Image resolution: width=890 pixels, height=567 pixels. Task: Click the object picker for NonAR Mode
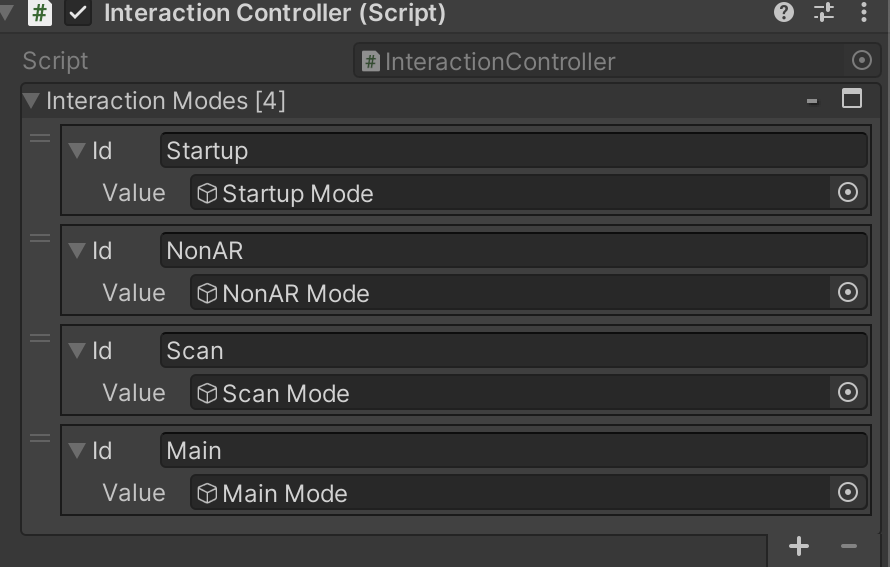click(848, 293)
